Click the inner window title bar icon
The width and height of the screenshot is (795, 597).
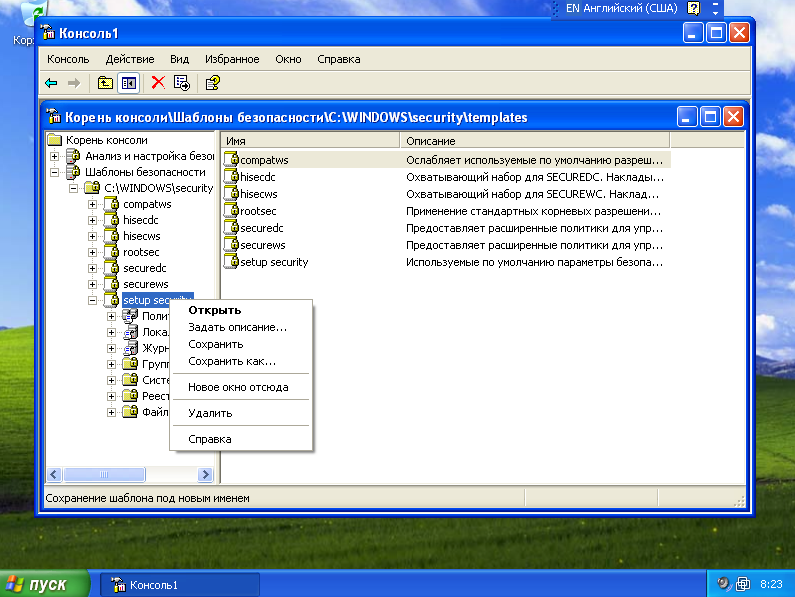(x=54, y=117)
